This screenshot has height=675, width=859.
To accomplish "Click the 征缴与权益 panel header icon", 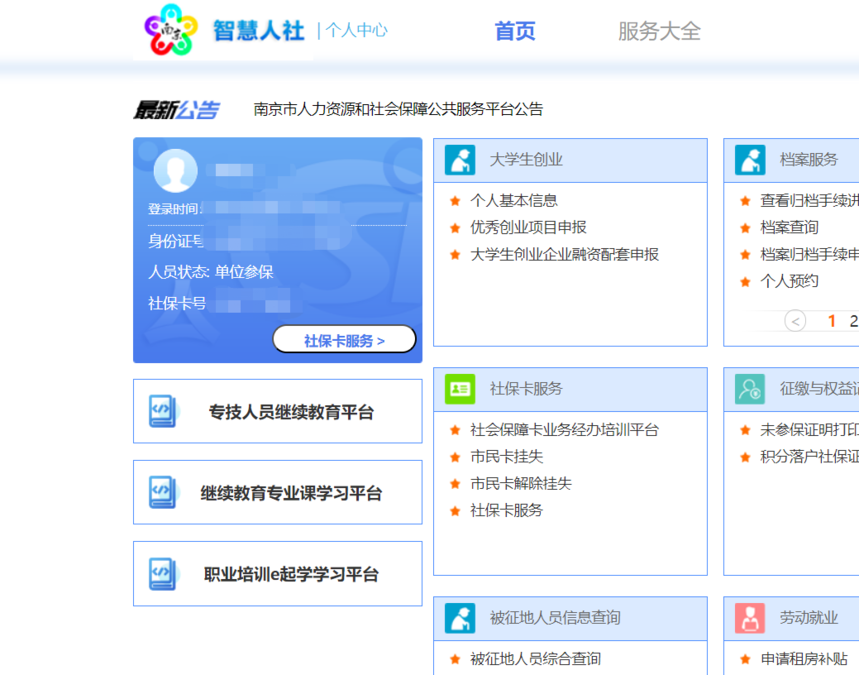I will [750, 389].
